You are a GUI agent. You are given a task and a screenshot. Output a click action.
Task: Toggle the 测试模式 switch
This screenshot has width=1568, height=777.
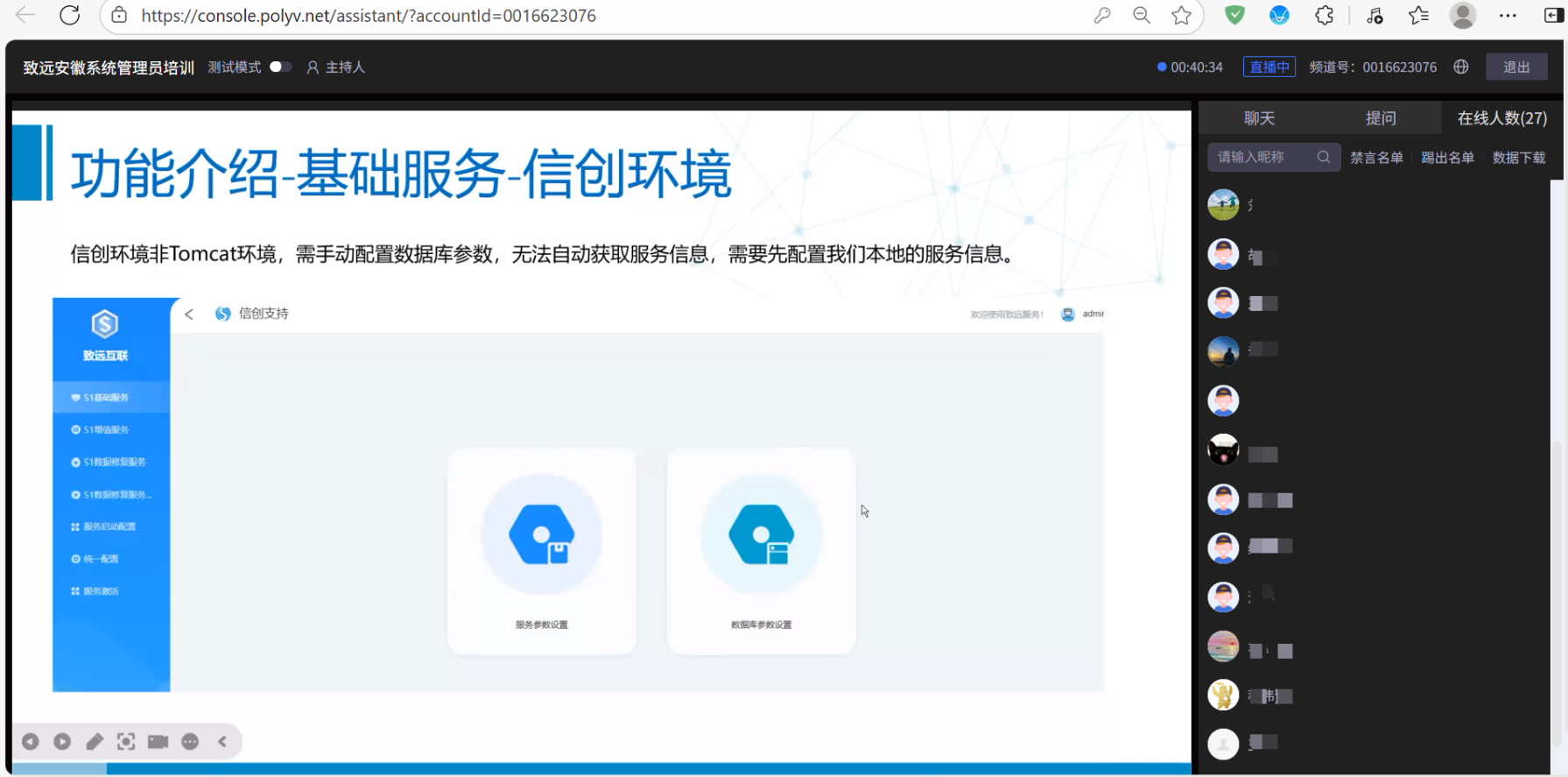[x=280, y=67]
